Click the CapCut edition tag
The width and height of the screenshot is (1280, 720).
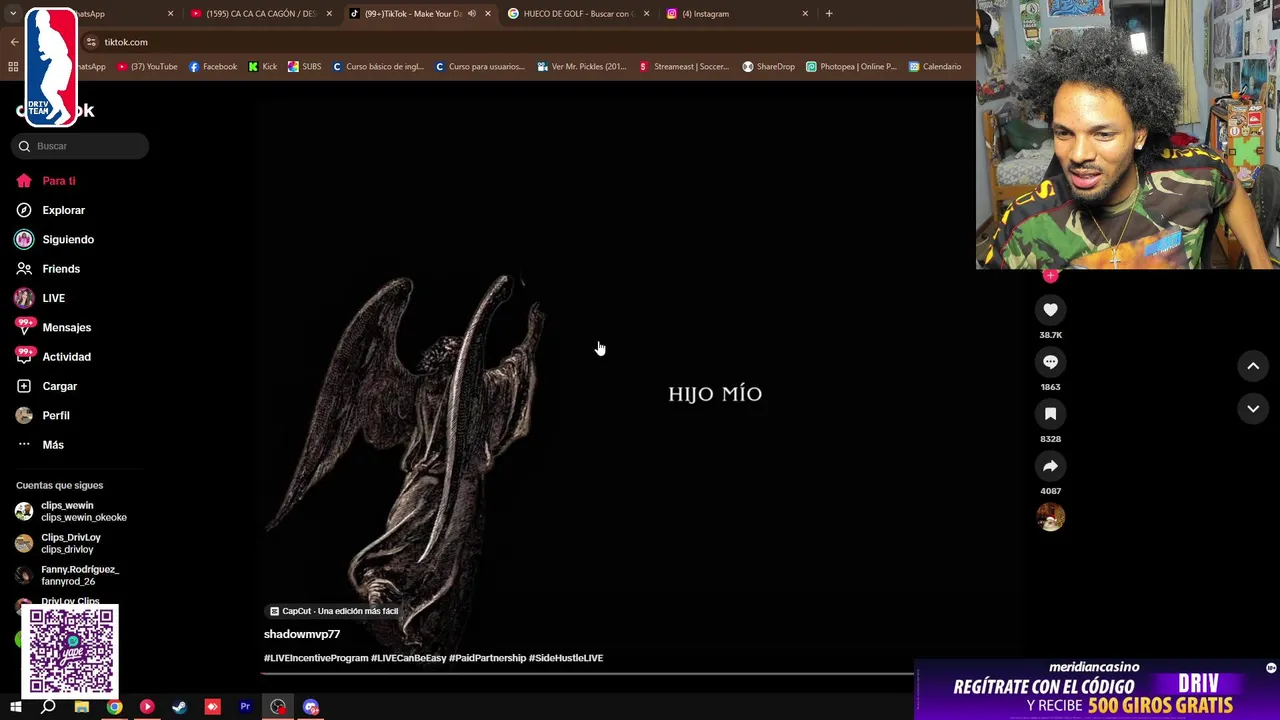point(334,611)
